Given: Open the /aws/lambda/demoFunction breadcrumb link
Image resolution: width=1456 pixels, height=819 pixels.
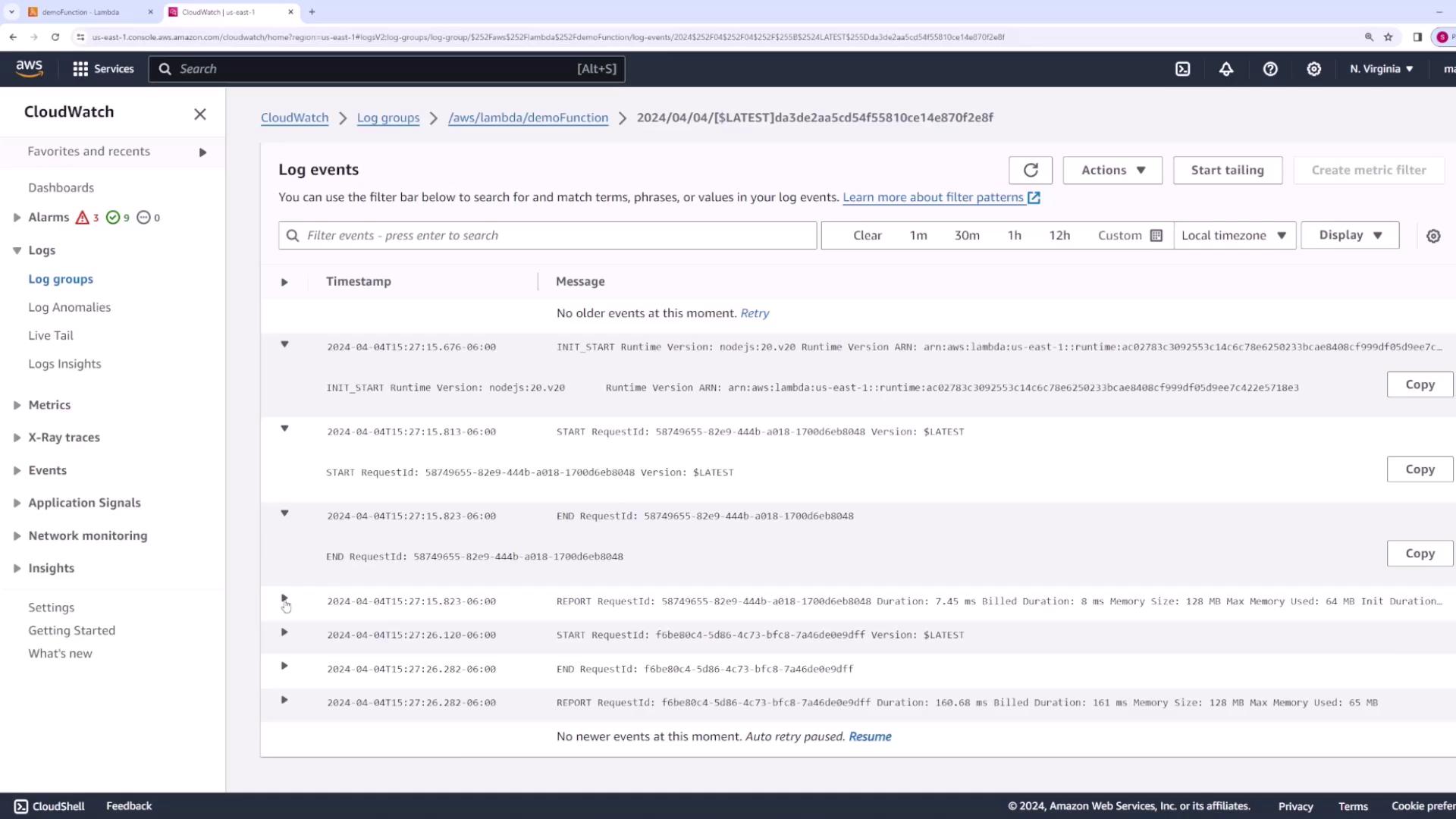Looking at the screenshot, I should pyautogui.click(x=528, y=118).
